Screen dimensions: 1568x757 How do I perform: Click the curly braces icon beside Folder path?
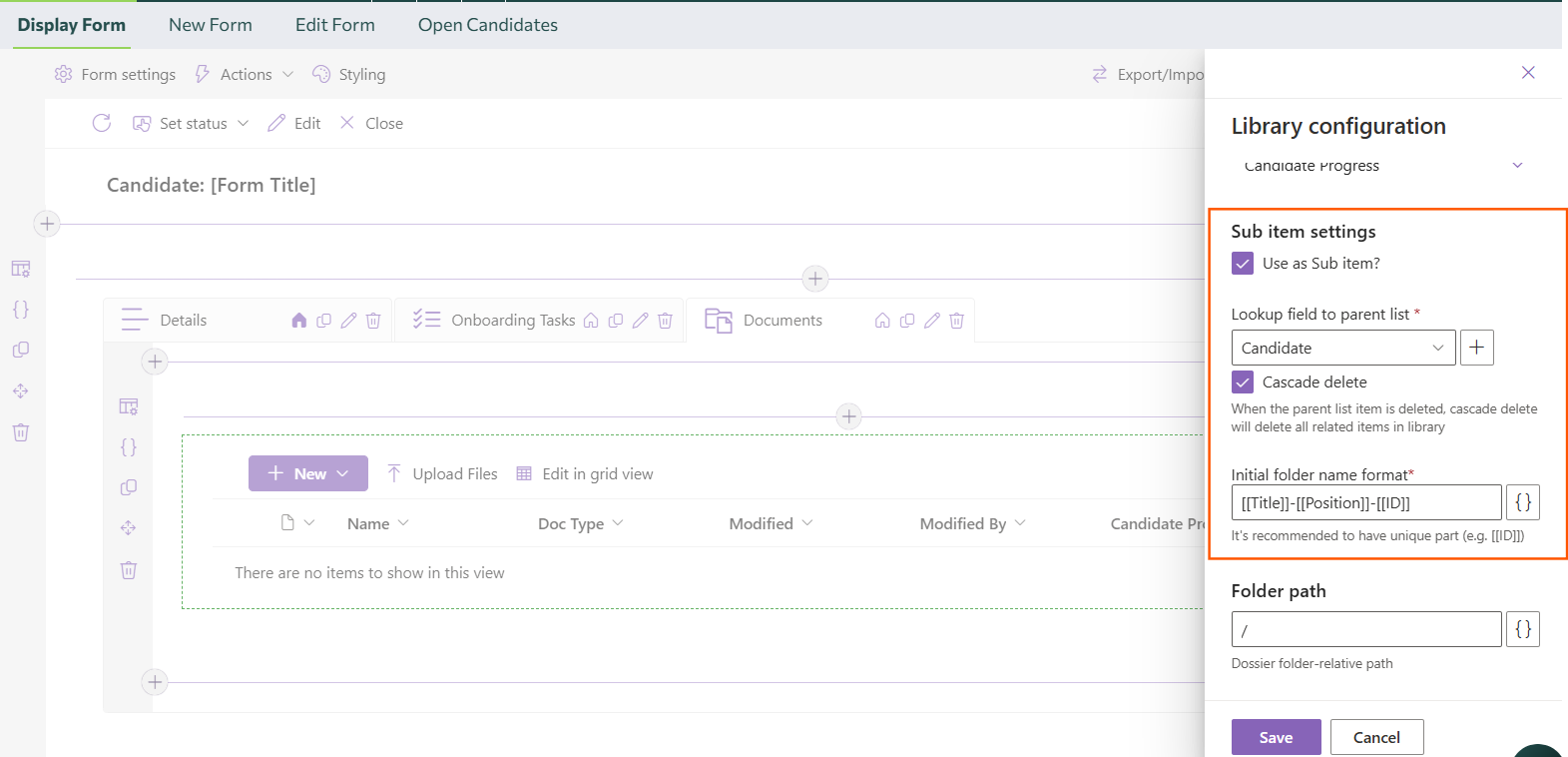(1523, 629)
